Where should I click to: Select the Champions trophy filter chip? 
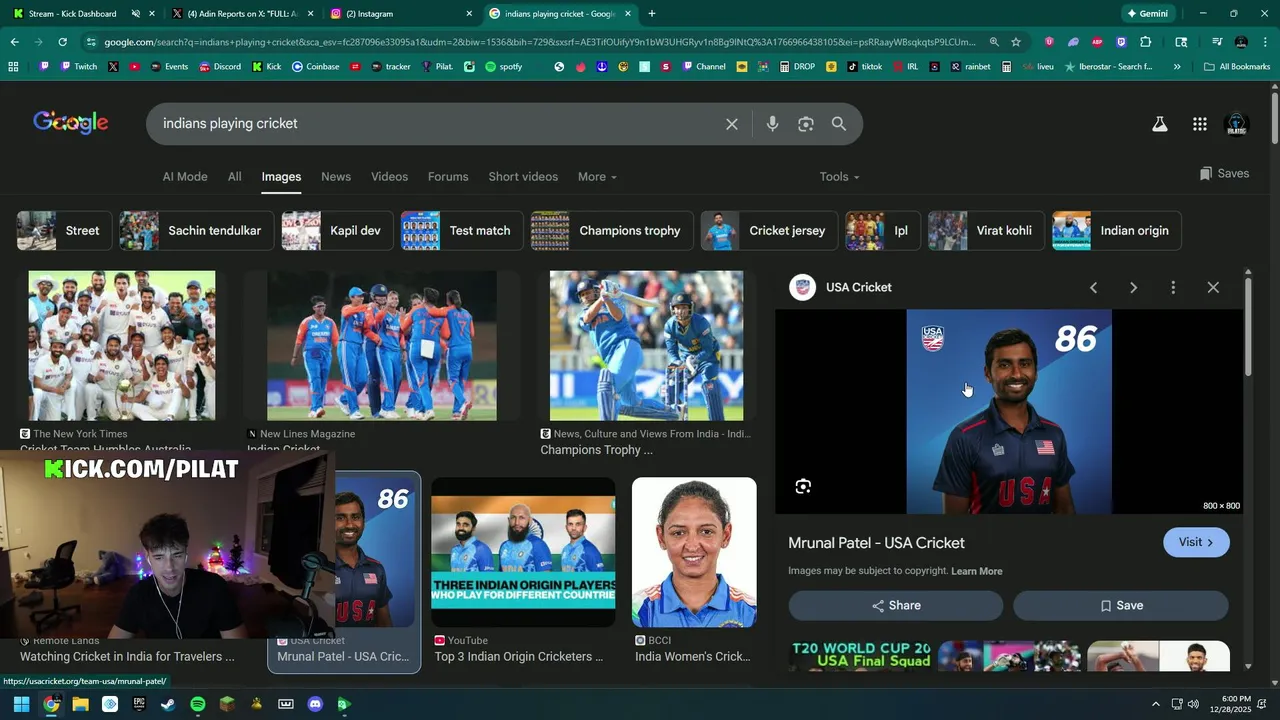click(x=612, y=230)
